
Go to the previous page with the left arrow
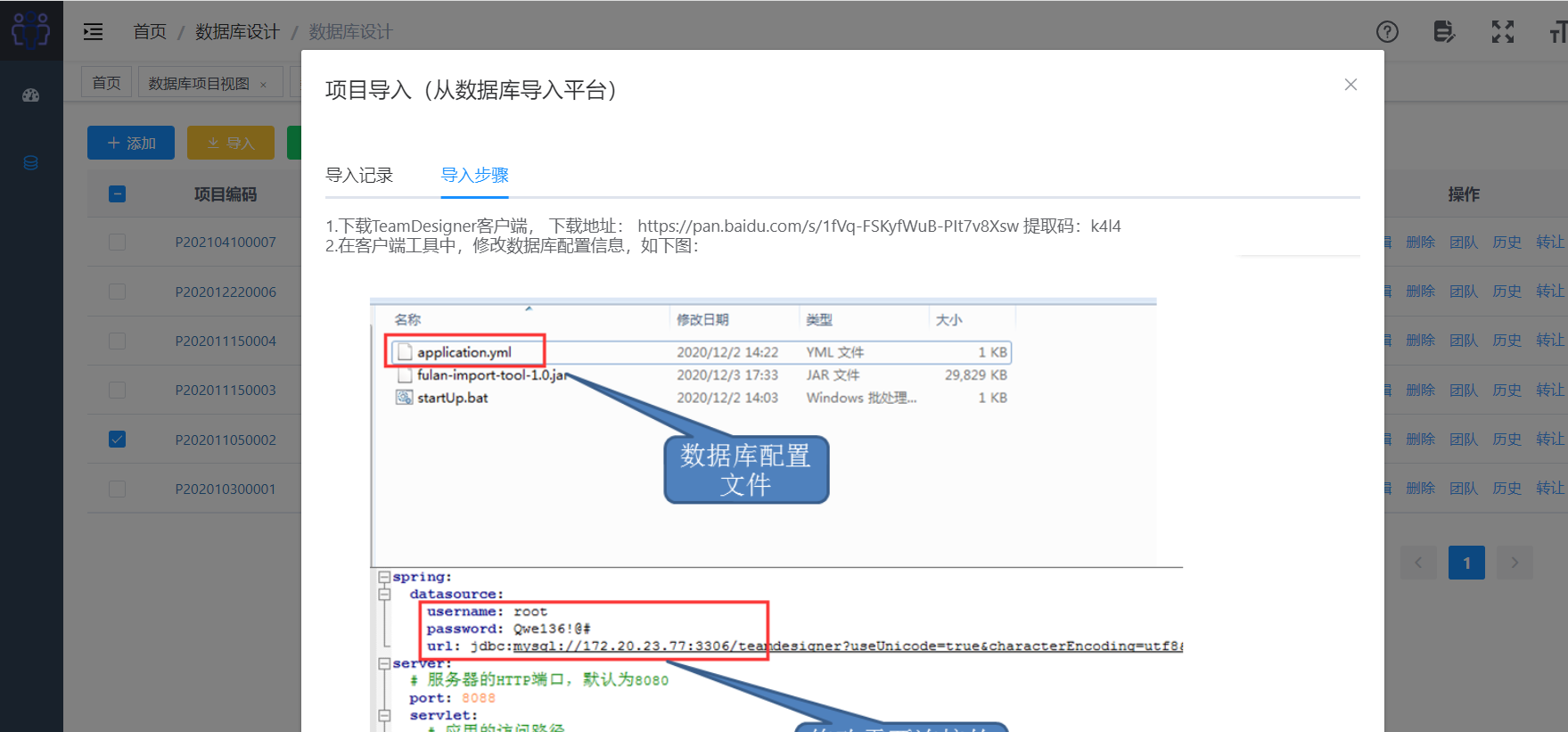1418,563
